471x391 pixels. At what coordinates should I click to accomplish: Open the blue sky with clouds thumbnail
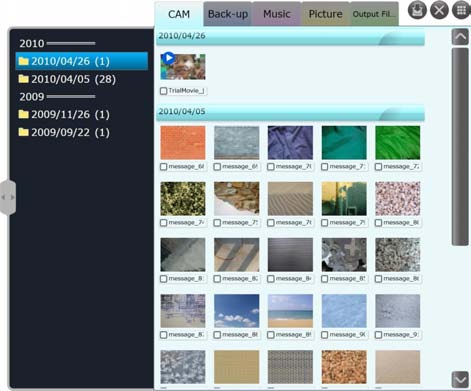click(x=236, y=311)
